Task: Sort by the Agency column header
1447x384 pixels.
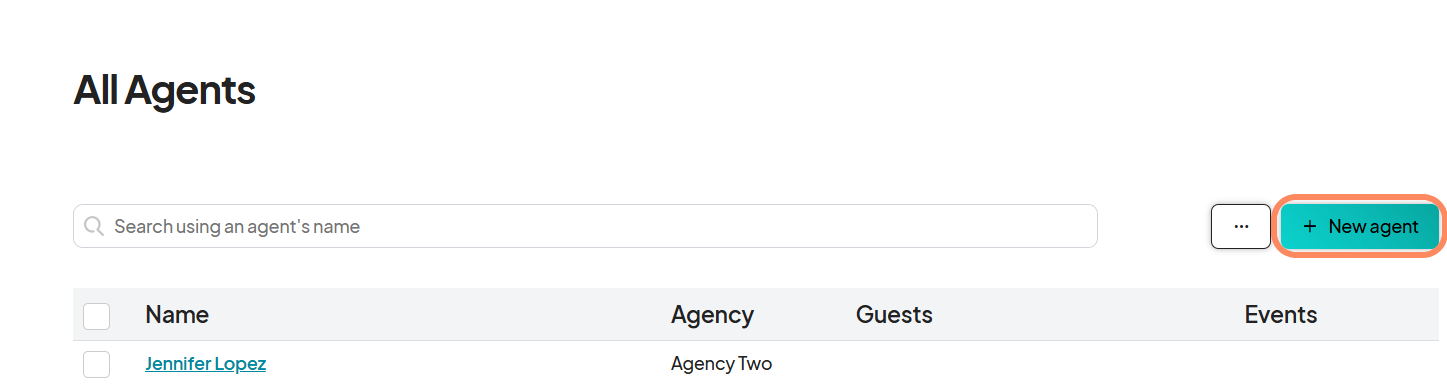Action: pyautogui.click(x=712, y=315)
